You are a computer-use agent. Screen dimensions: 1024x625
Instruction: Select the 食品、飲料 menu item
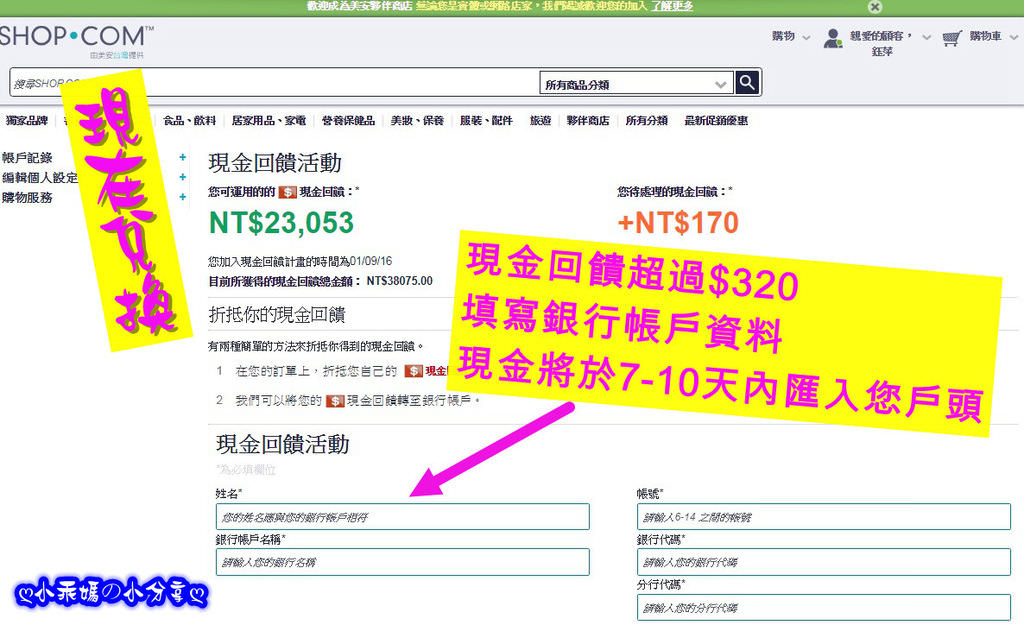189,121
